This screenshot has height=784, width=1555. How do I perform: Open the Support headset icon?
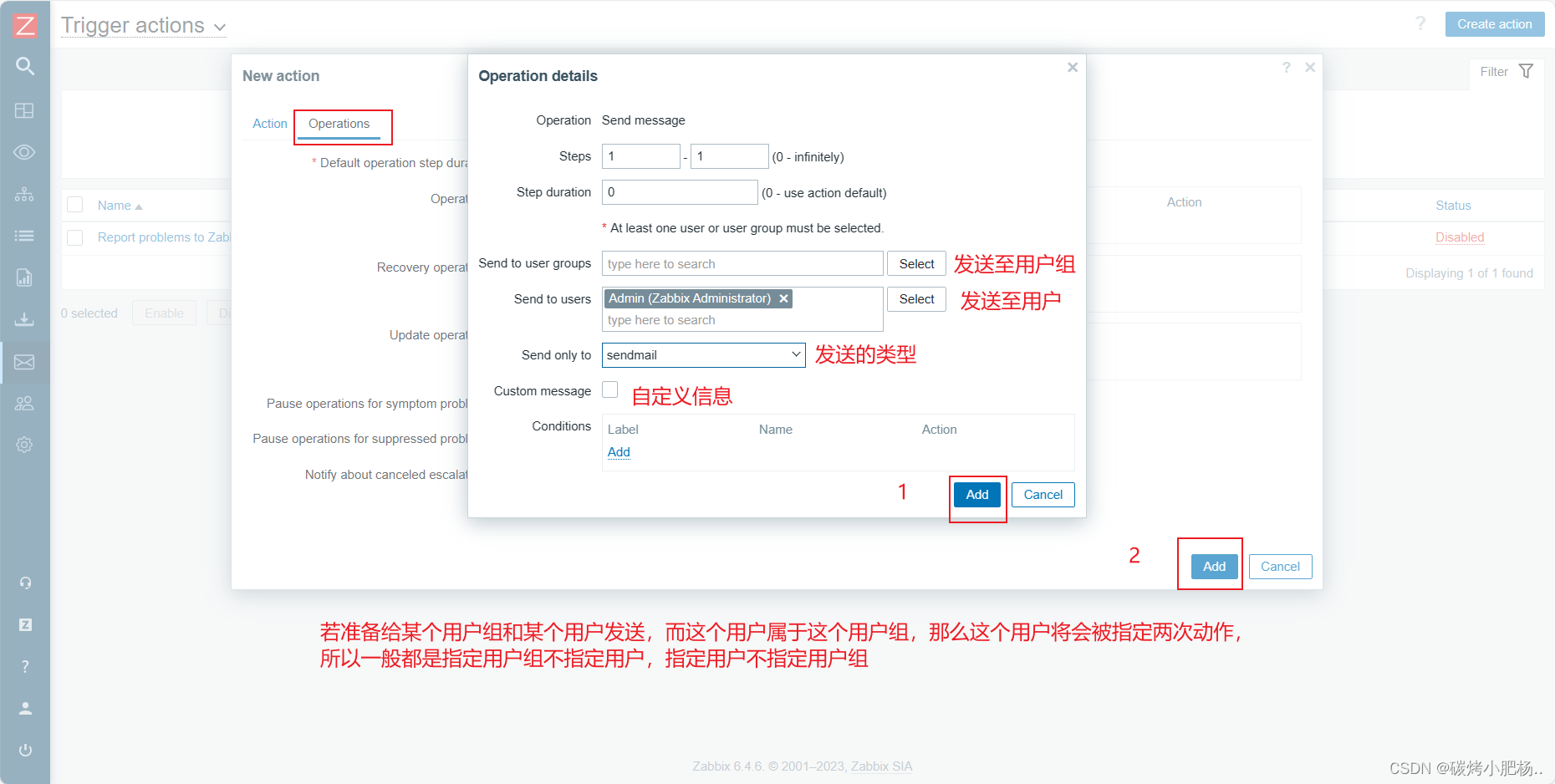[25, 583]
